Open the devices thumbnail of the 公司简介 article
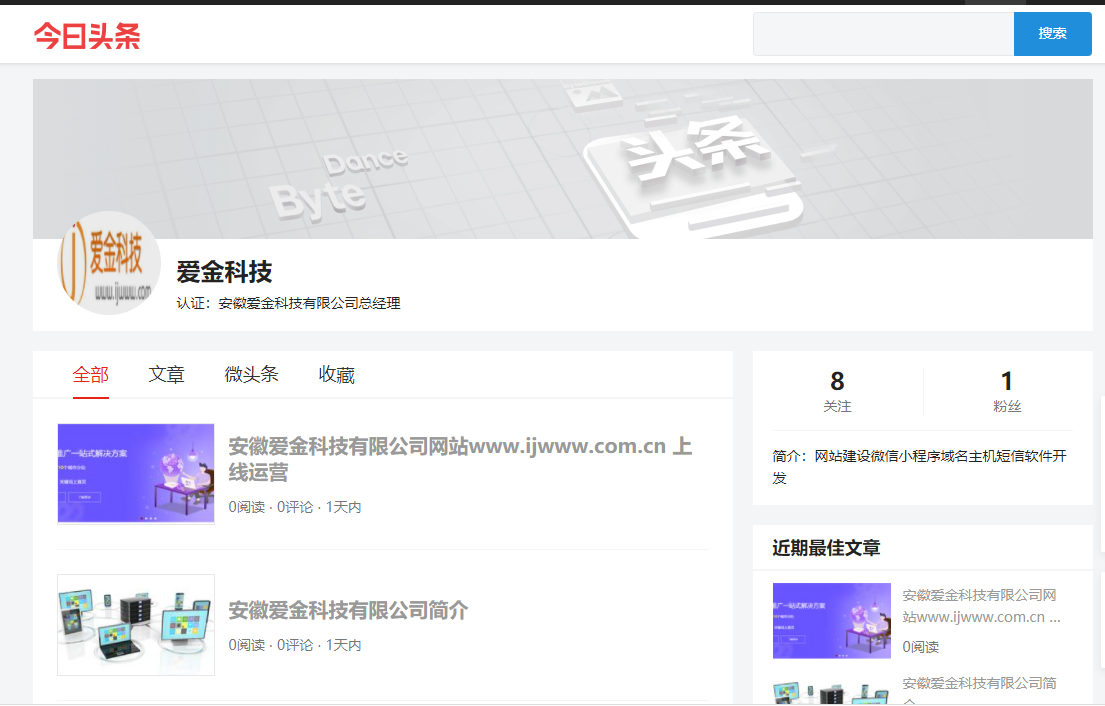 (x=136, y=625)
